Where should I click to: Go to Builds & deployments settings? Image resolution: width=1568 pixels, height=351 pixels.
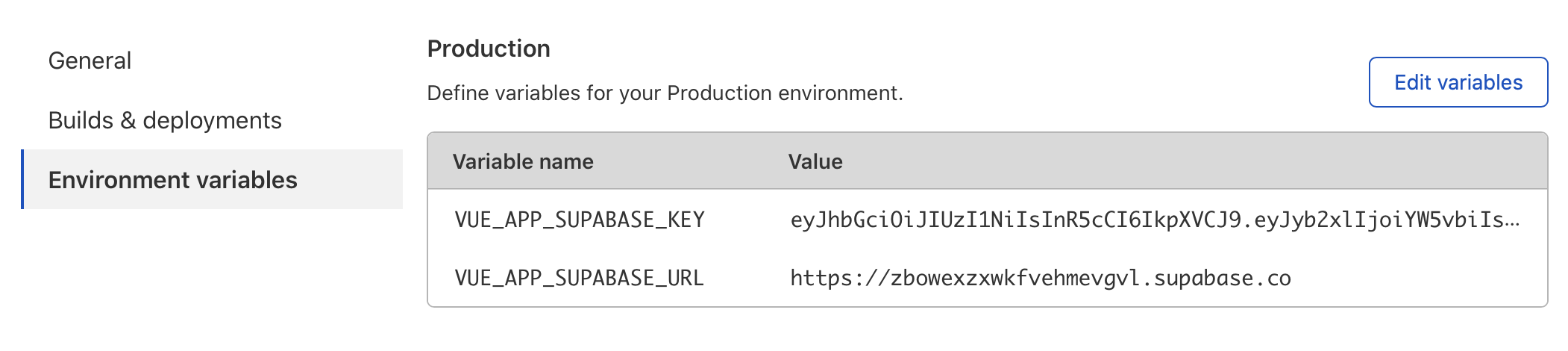(x=165, y=120)
